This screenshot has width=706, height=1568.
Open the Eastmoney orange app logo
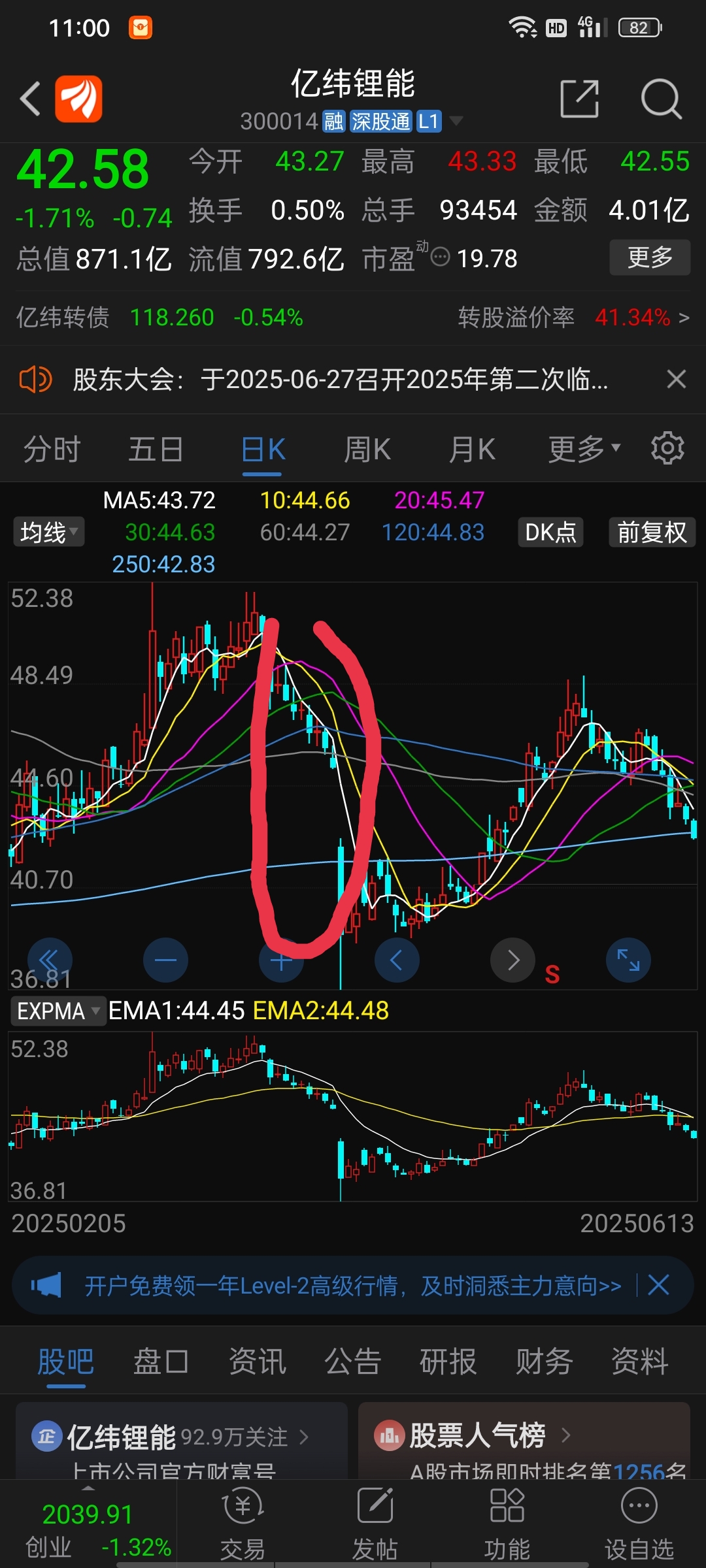(78, 99)
